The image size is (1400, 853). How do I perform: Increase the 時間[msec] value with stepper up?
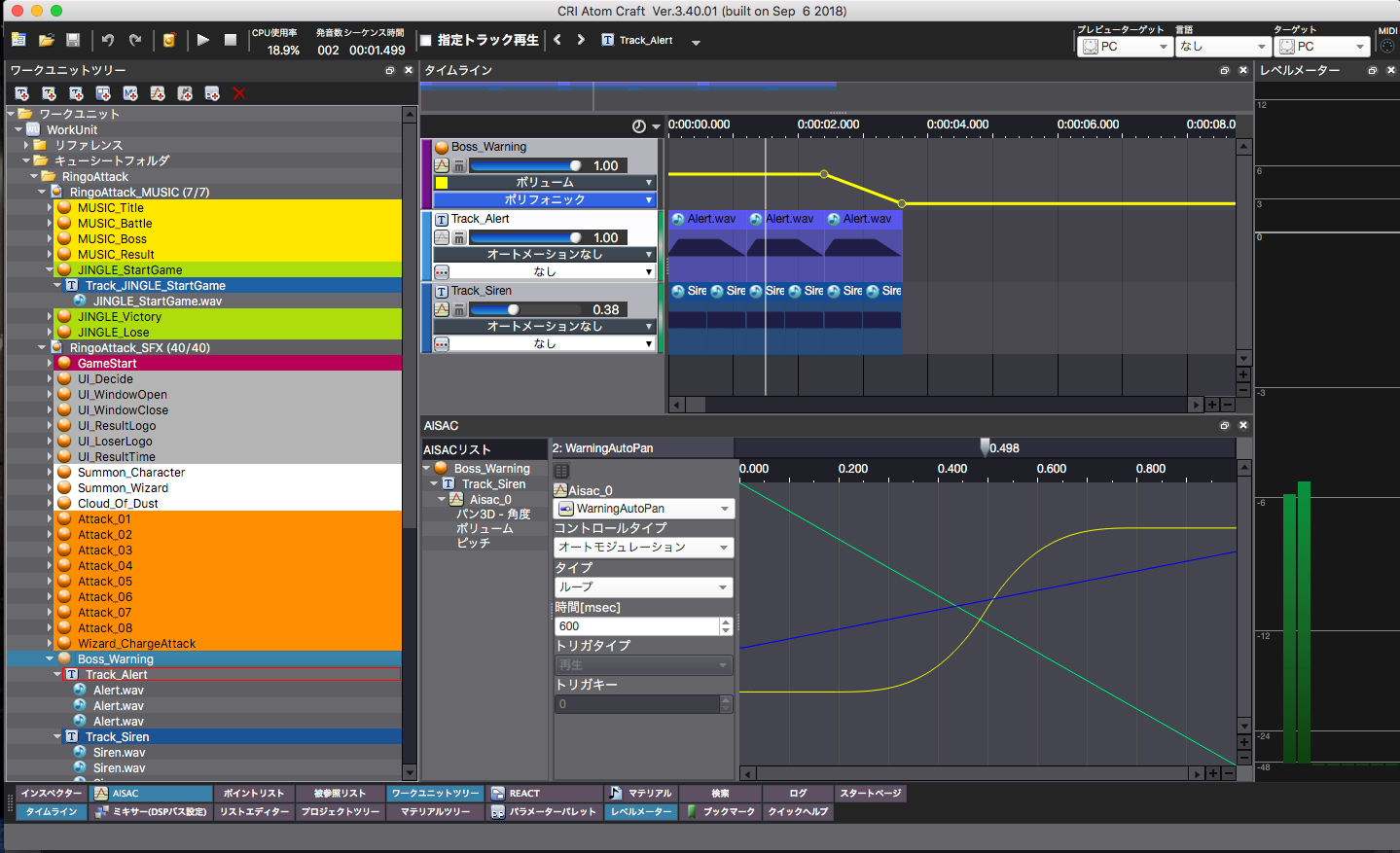click(x=726, y=622)
